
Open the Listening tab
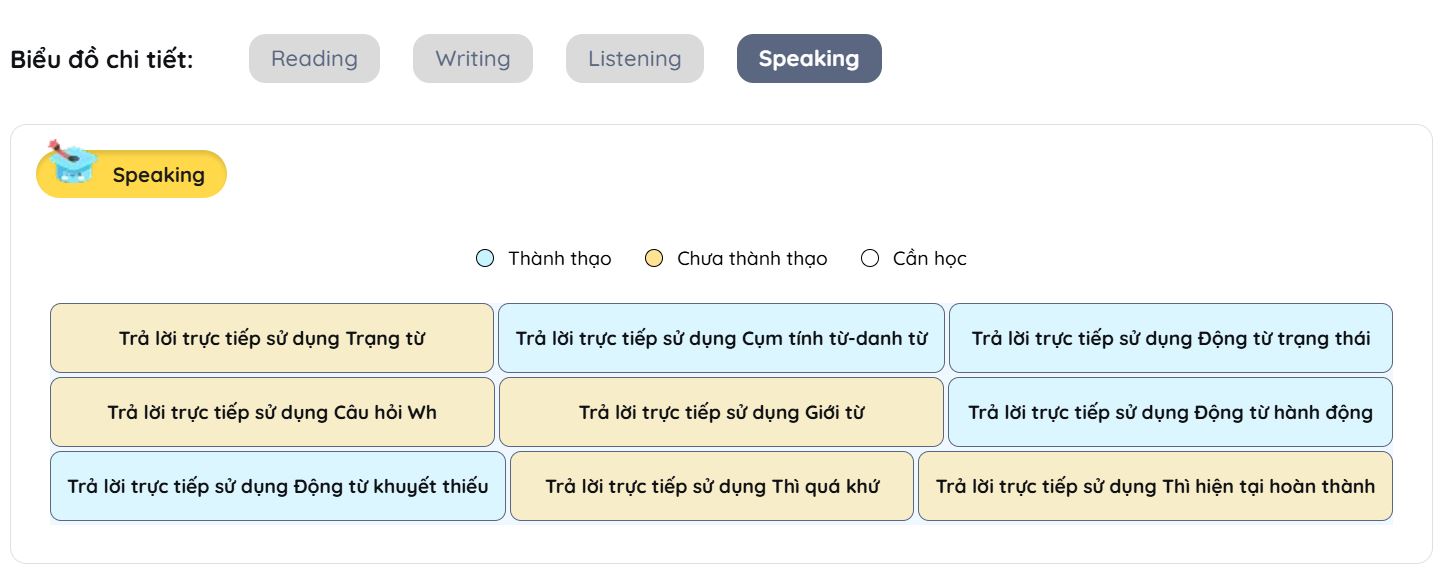click(x=635, y=59)
